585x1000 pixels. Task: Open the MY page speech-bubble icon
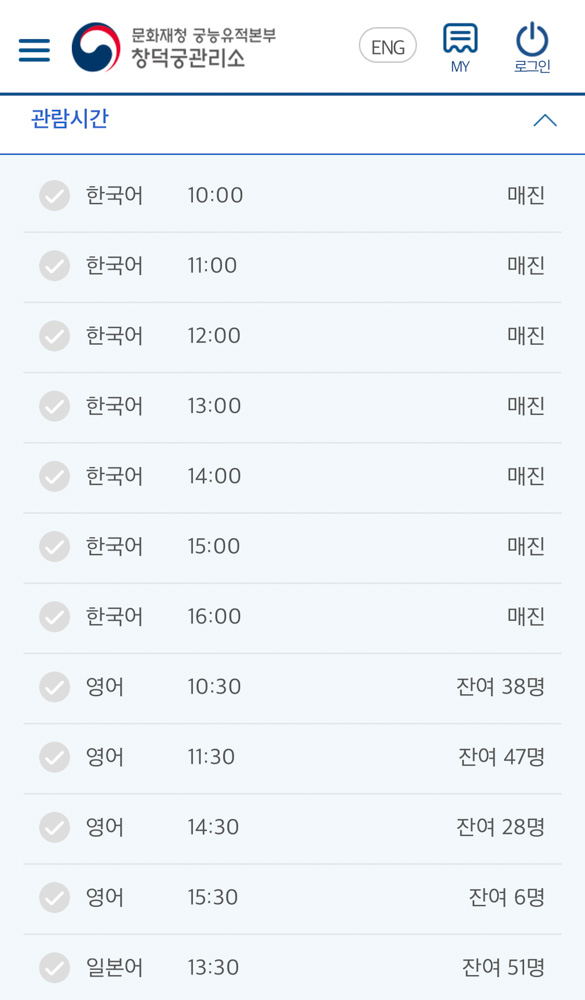coord(459,38)
